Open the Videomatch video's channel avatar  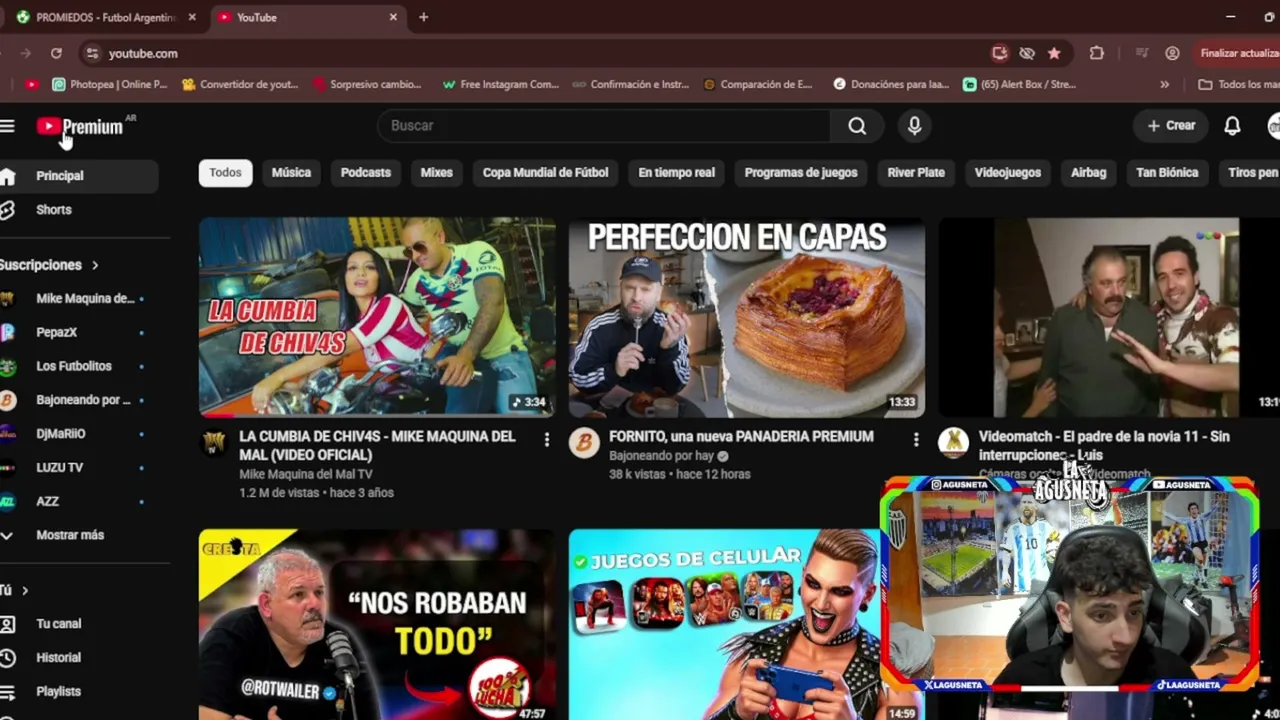coord(953,443)
